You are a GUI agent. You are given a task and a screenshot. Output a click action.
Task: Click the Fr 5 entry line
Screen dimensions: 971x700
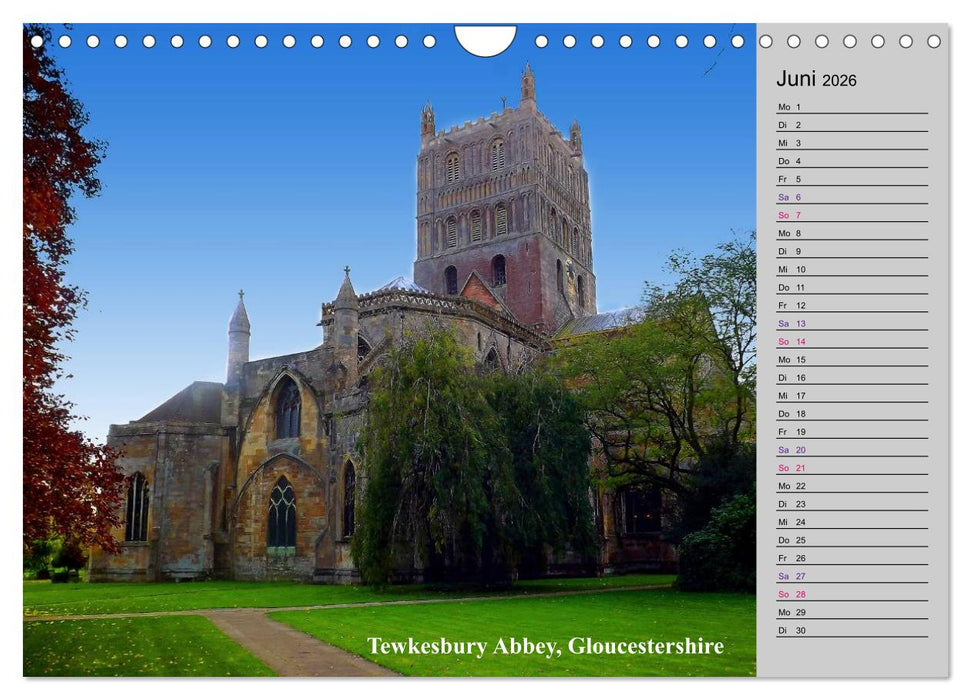pos(852,179)
